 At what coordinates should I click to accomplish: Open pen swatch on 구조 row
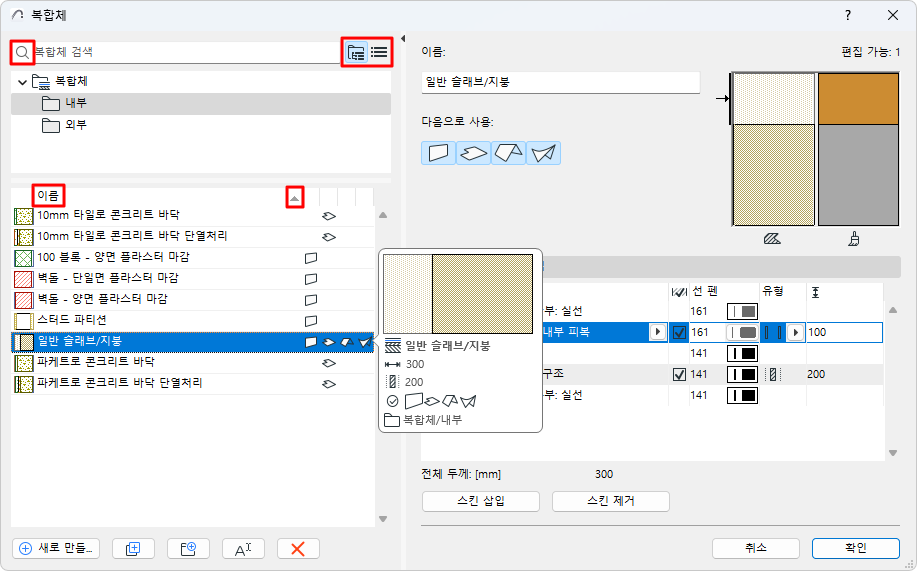click(x=742, y=374)
